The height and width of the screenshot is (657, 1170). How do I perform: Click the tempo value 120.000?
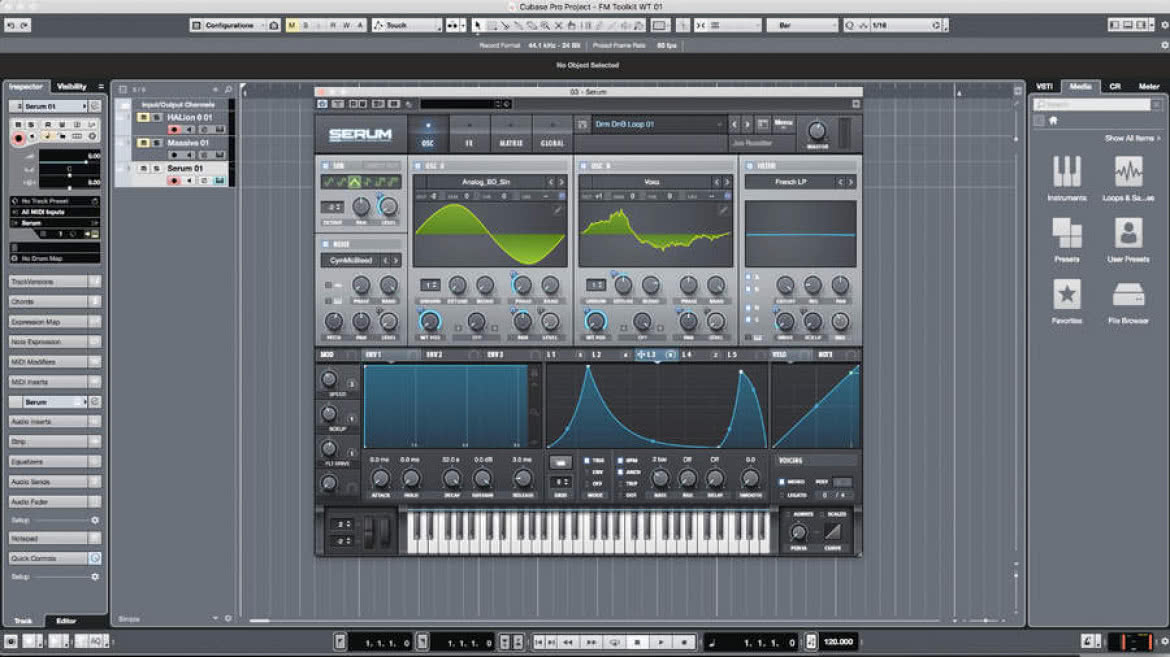coord(839,642)
